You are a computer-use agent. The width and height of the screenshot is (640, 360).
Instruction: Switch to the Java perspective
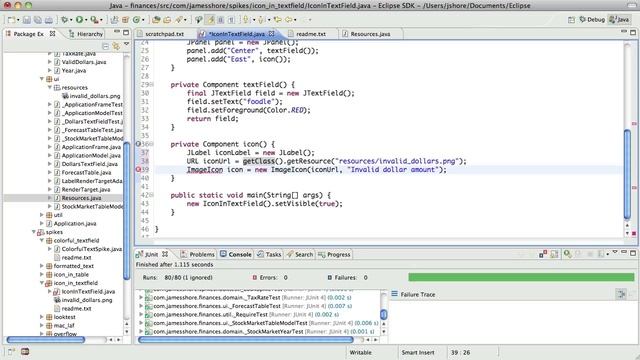pyautogui.click(x=620, y=20)
